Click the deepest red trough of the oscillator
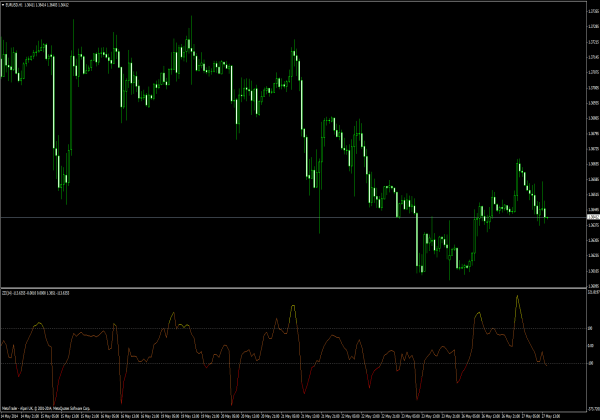 pos(232,402)
